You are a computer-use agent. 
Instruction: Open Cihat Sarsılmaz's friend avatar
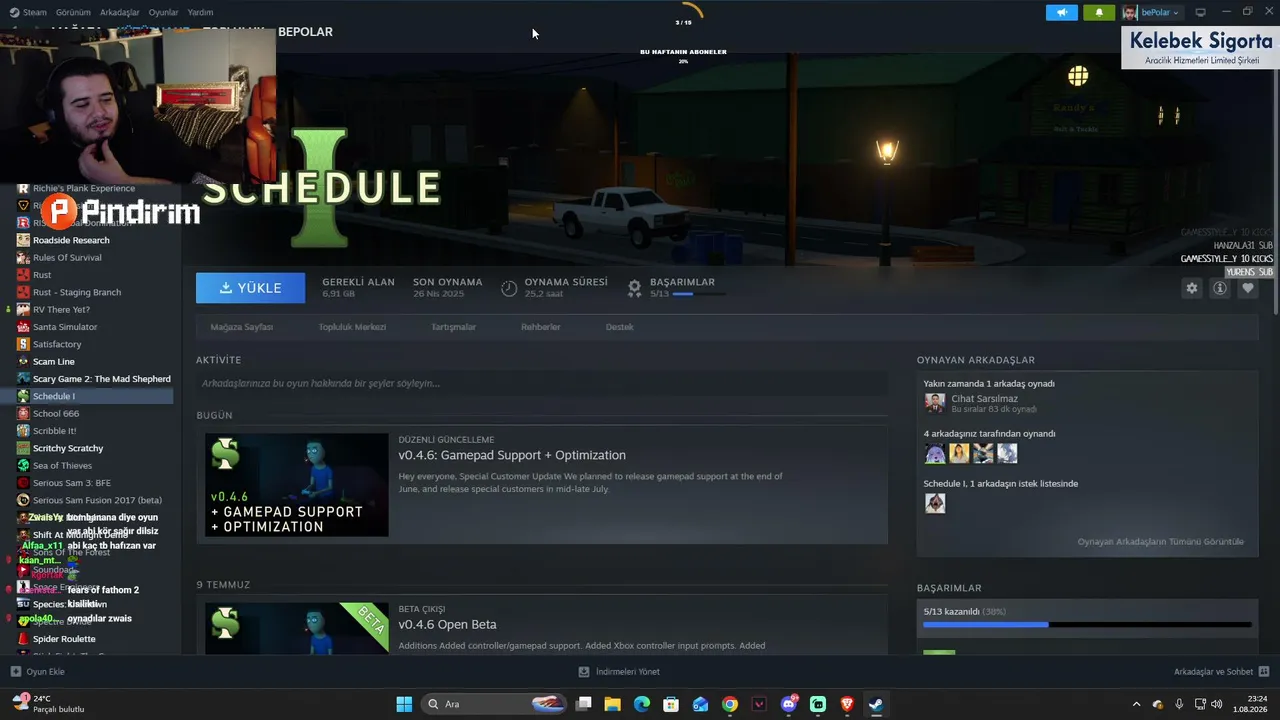935,403
